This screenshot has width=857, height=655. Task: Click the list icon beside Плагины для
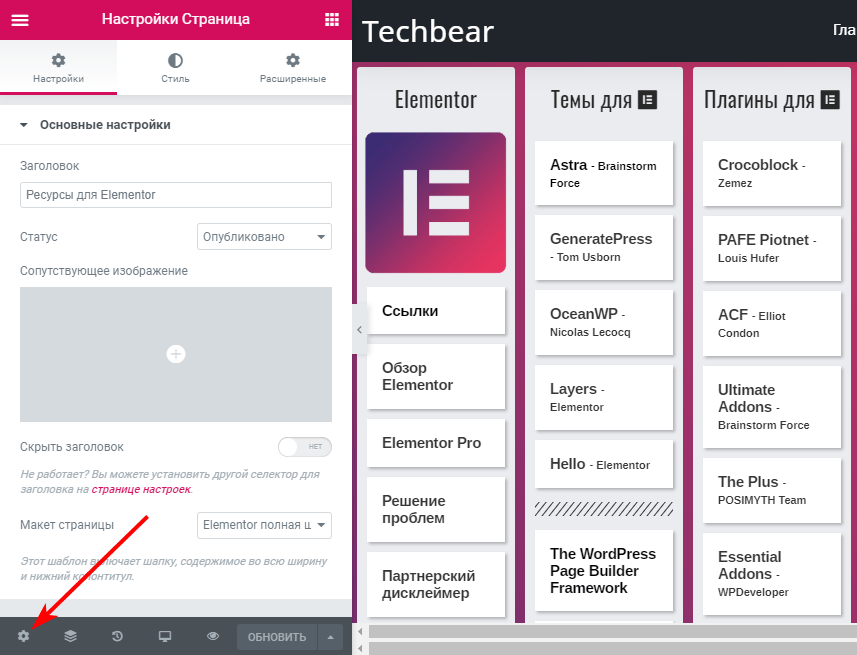click(x=829, y=99)
